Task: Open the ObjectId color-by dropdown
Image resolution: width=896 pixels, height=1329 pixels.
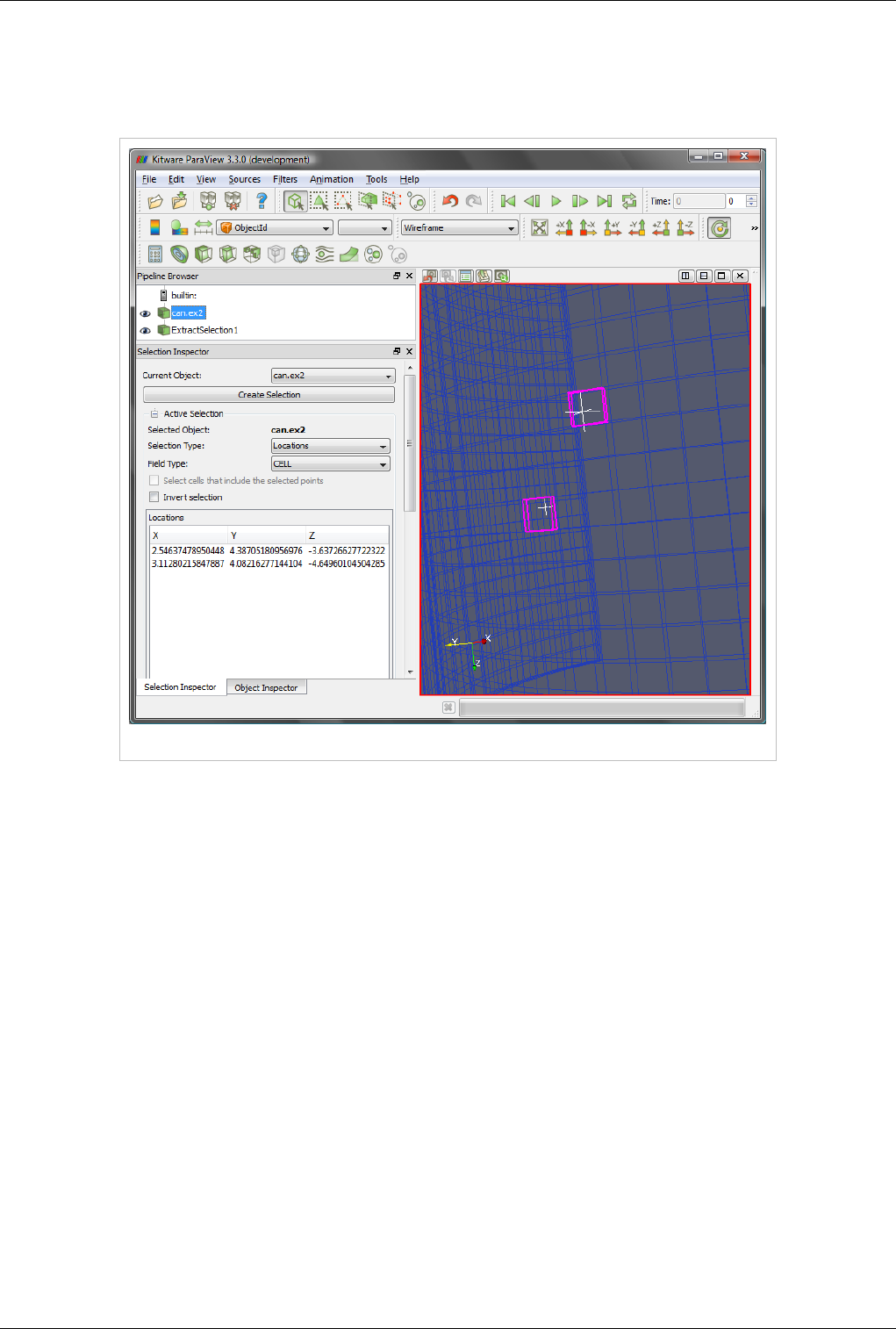Action: tap(275, 228)
